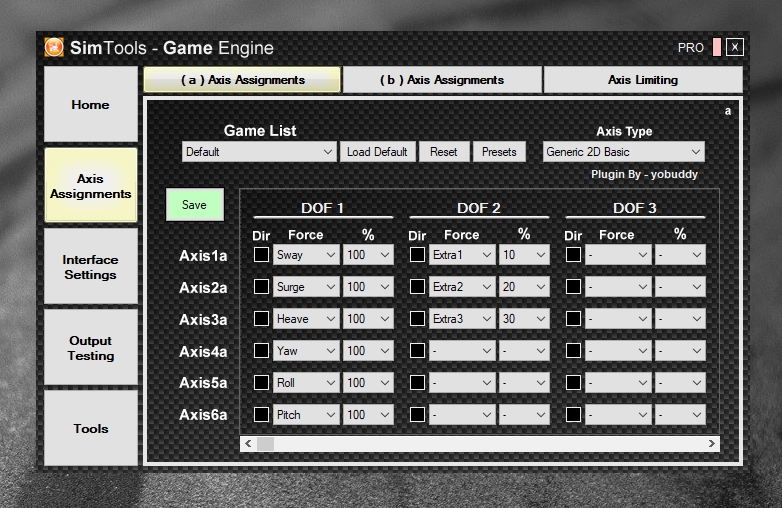This screenshot has width=782, height=508.
Task: Click the pink indicator beside PRO
Action: [x=717, y=47]
